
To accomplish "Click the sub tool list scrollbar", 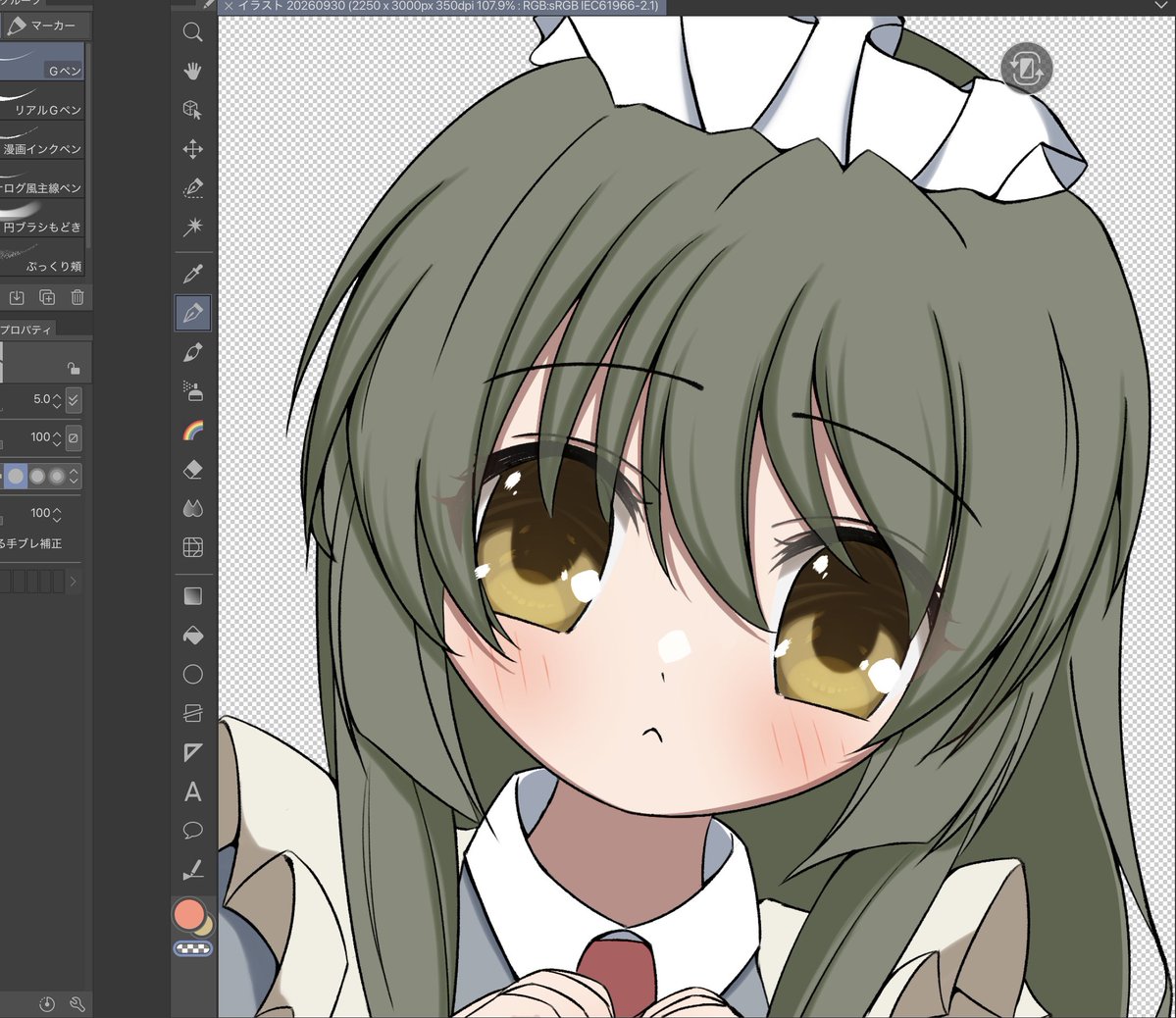I will 88,145.
